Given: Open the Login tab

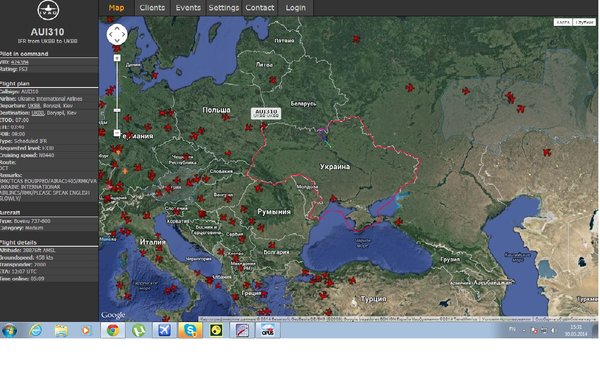Looking at the screenshot, I should [296, 8].
